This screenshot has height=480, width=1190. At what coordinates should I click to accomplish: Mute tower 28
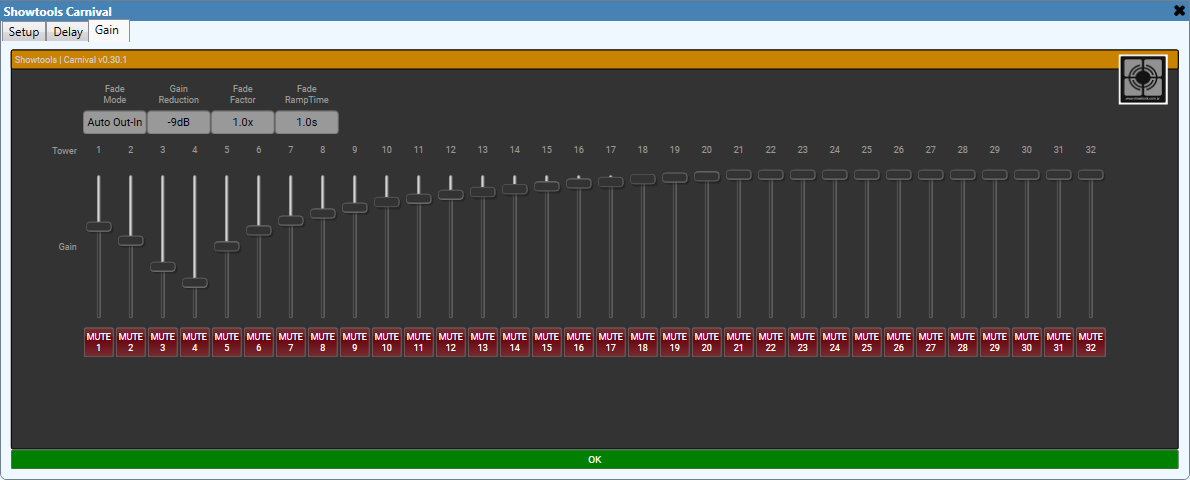coord(963,342)
